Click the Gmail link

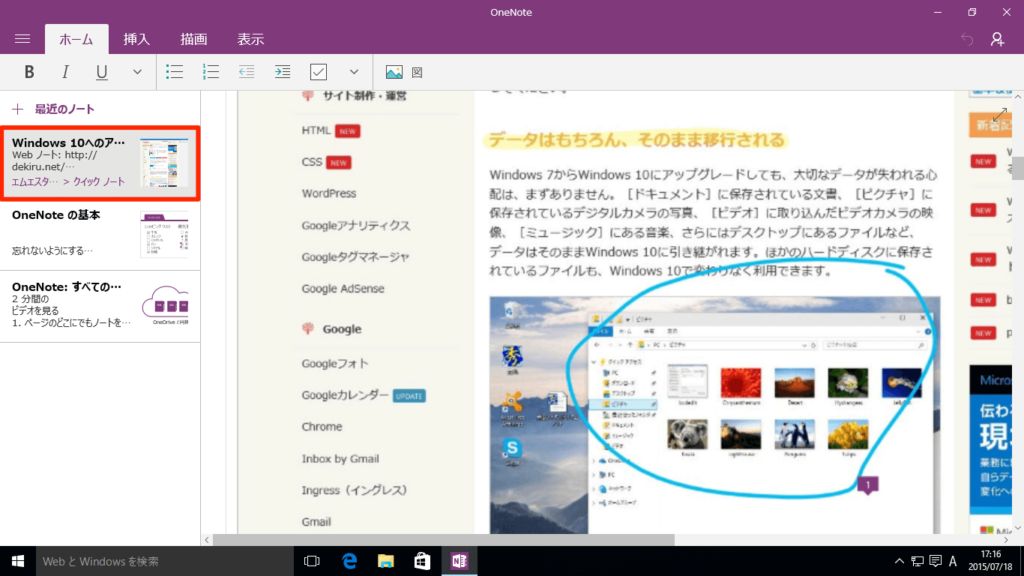pos(316,522)
